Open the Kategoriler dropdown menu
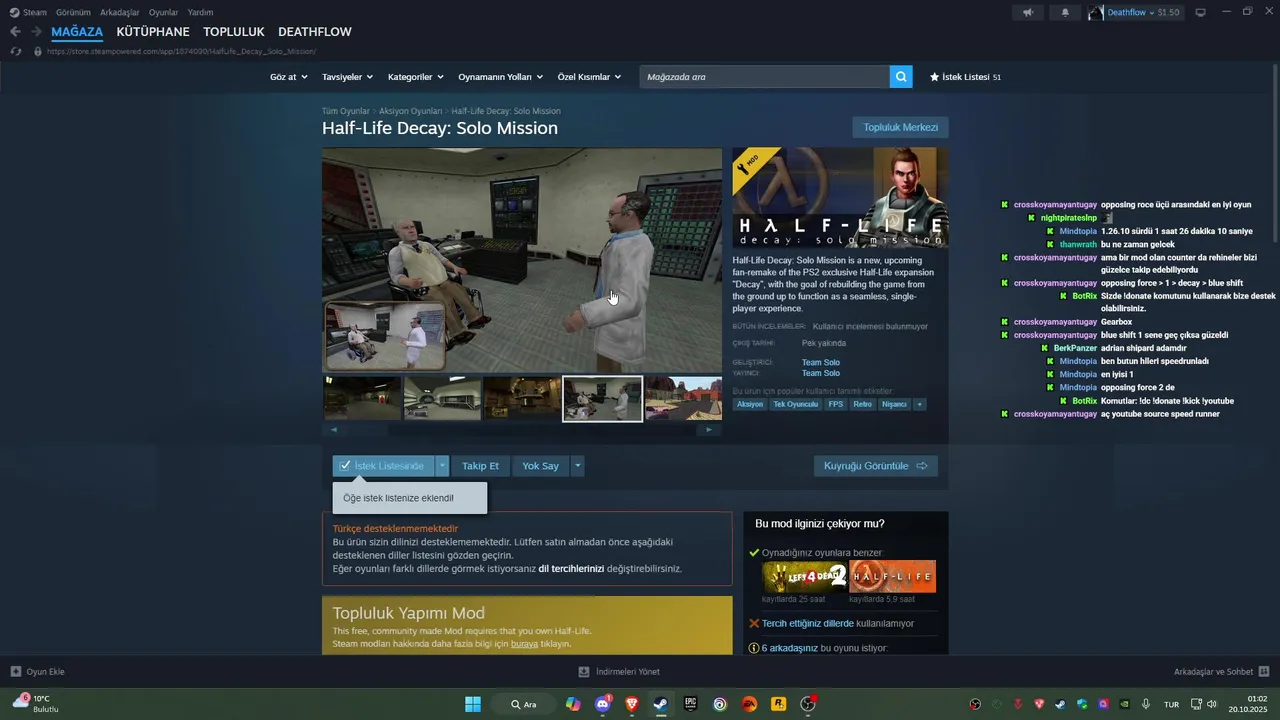The width and height of the screenshot is (1280, 720). coord(416,77)
